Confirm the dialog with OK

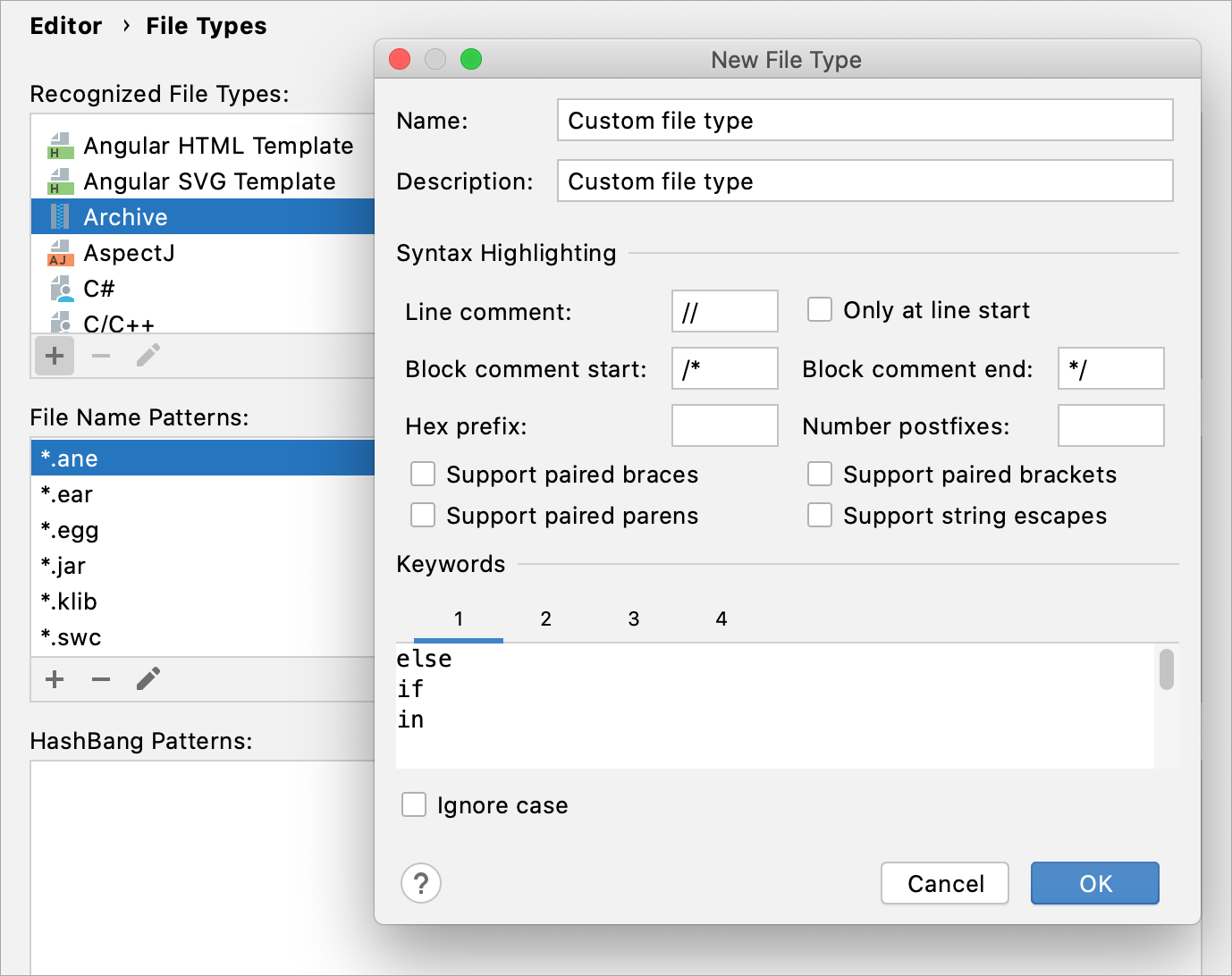coord(1095,883)
